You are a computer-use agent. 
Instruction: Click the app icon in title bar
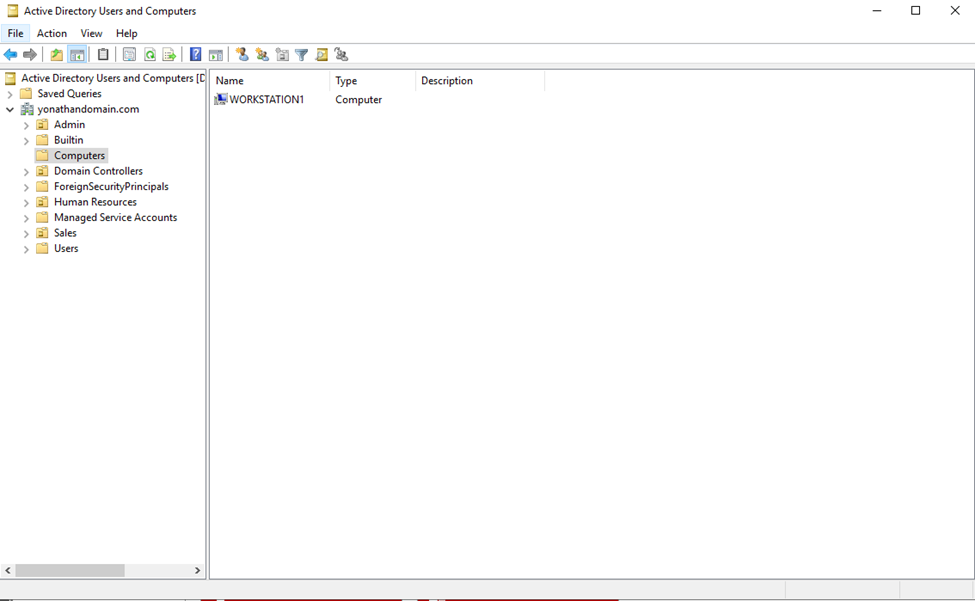12,11
